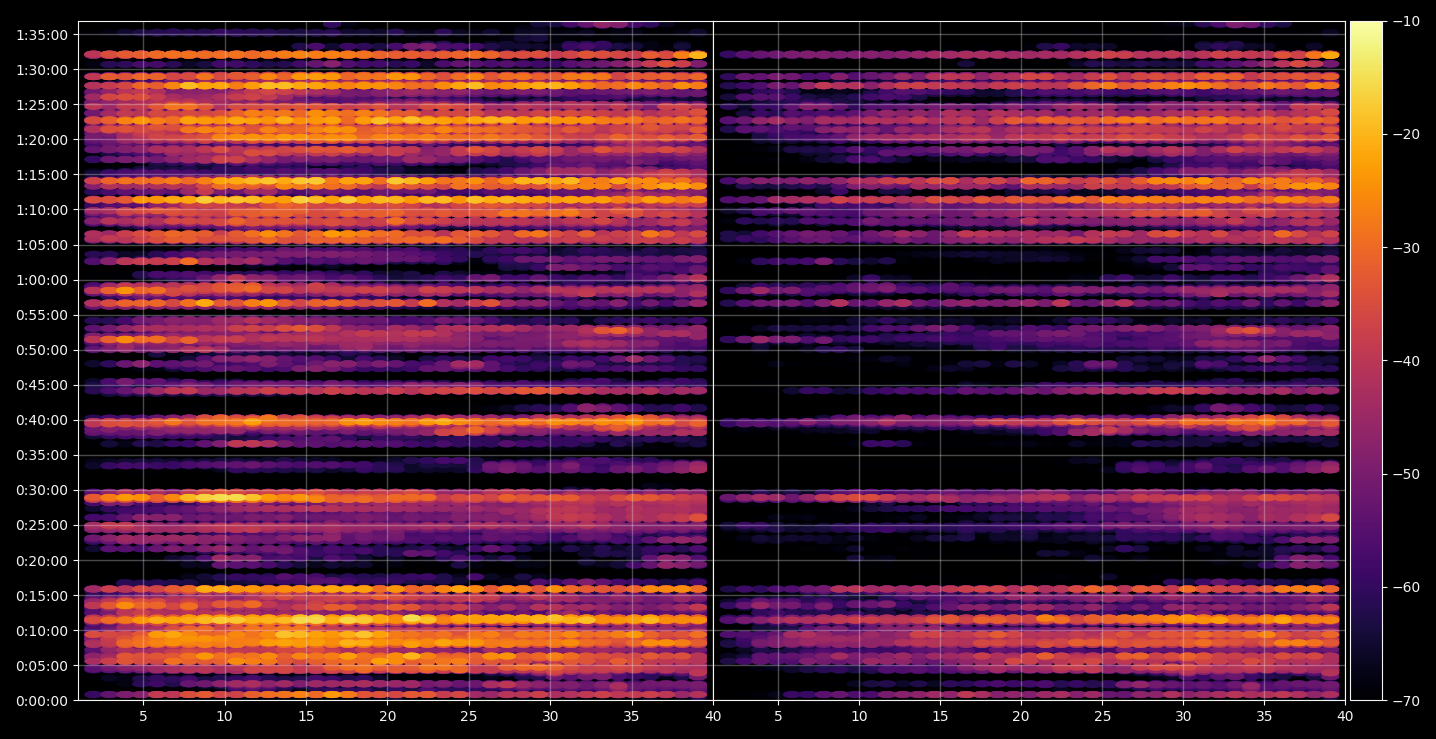Viewport: 1436px width, 739px height.
Task: Click the inferno colorbar gradient strip
Action: 1366,361
